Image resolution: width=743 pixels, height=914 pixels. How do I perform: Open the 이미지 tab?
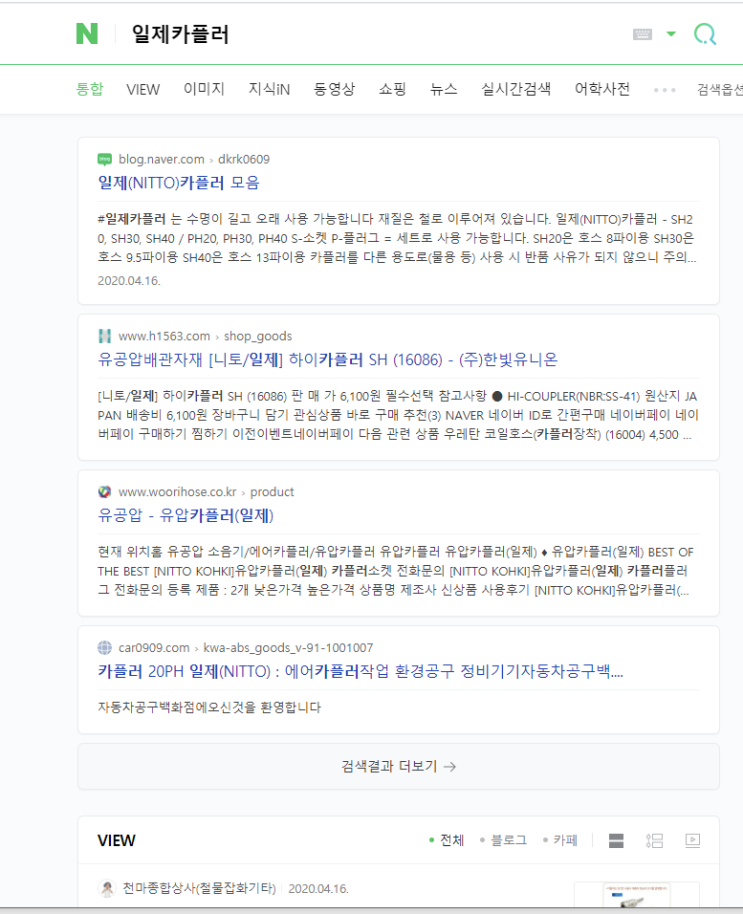pos(204,89)
